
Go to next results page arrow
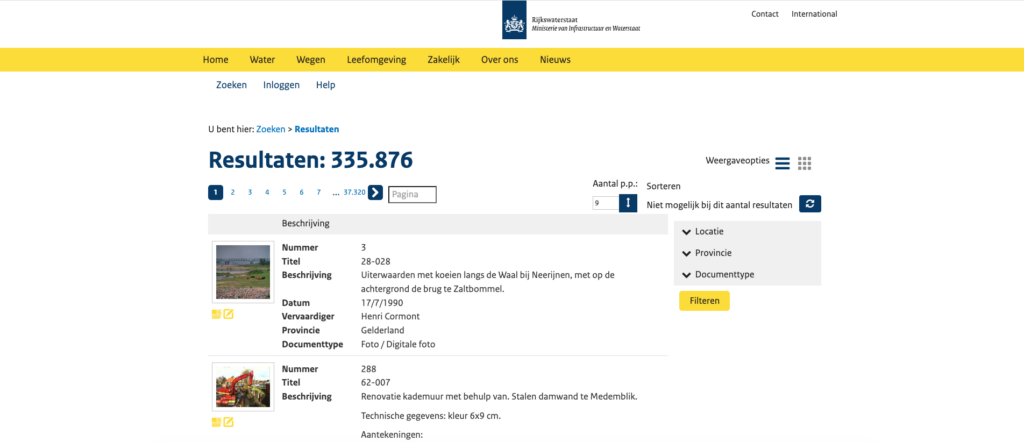[x=375, y=192]
